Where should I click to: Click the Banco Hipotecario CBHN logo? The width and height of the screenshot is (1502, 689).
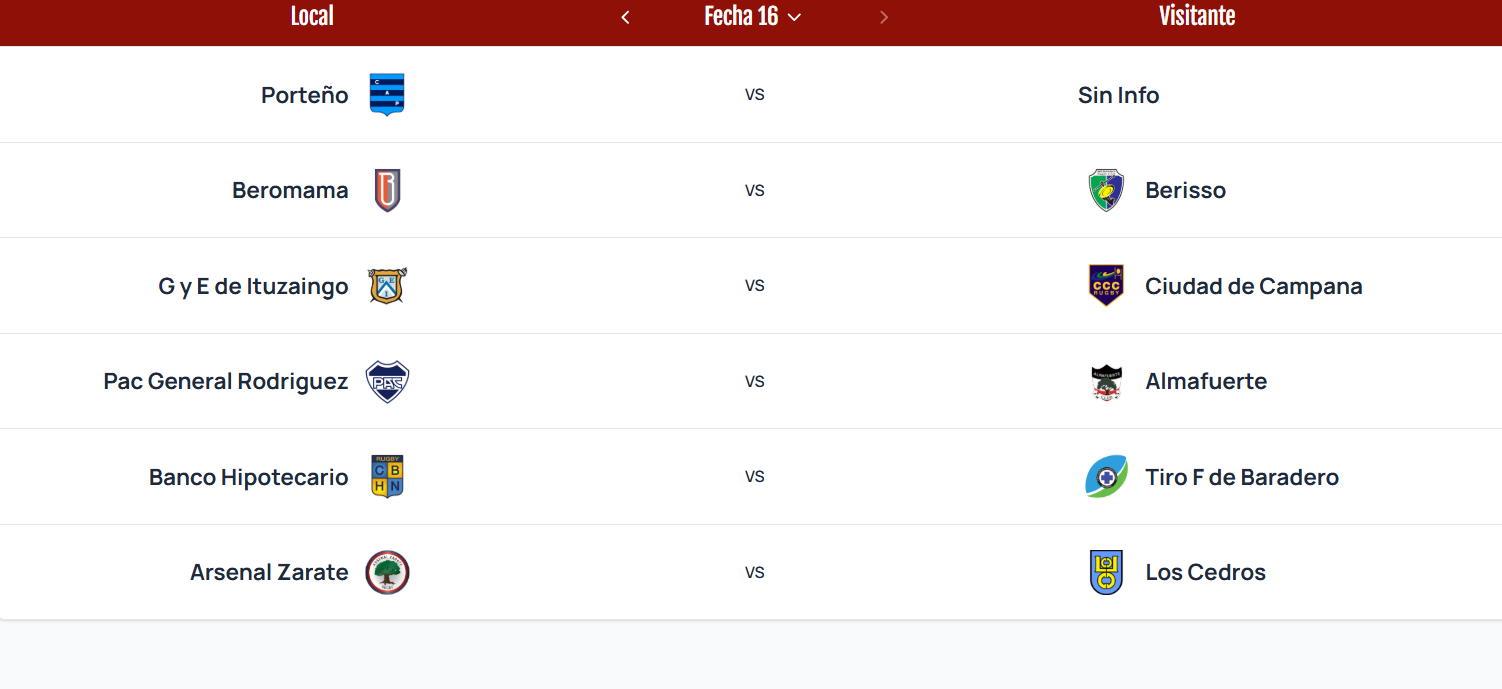tap(387, 476)
